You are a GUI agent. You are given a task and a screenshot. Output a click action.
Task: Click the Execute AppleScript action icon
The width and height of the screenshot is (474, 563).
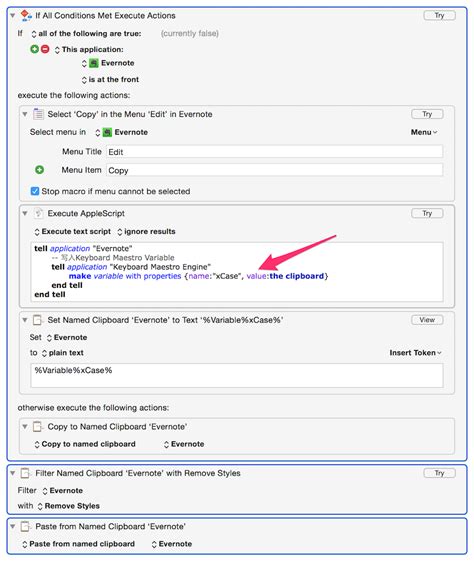[38, 213]
